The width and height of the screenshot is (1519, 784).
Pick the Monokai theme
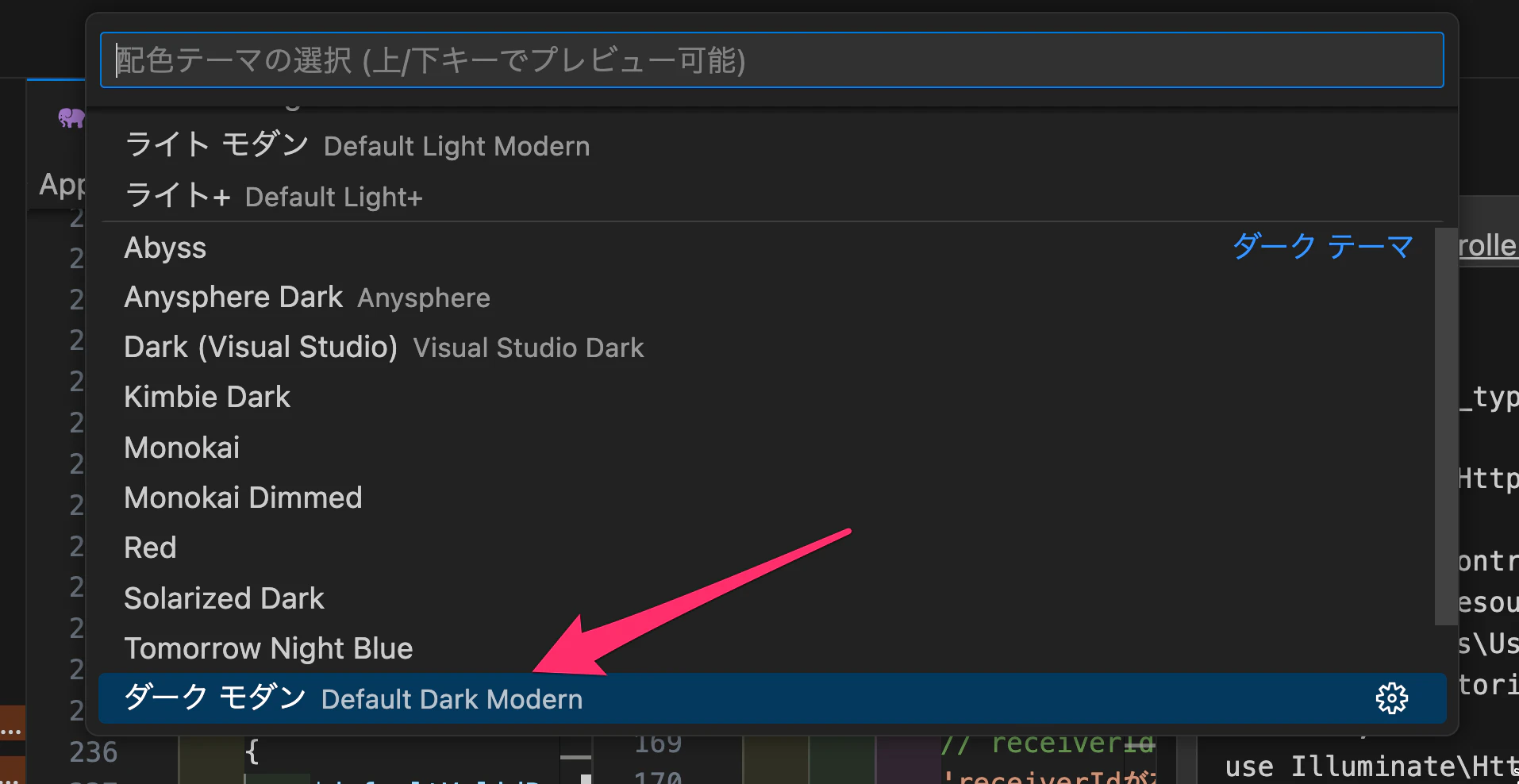point(771,448)
